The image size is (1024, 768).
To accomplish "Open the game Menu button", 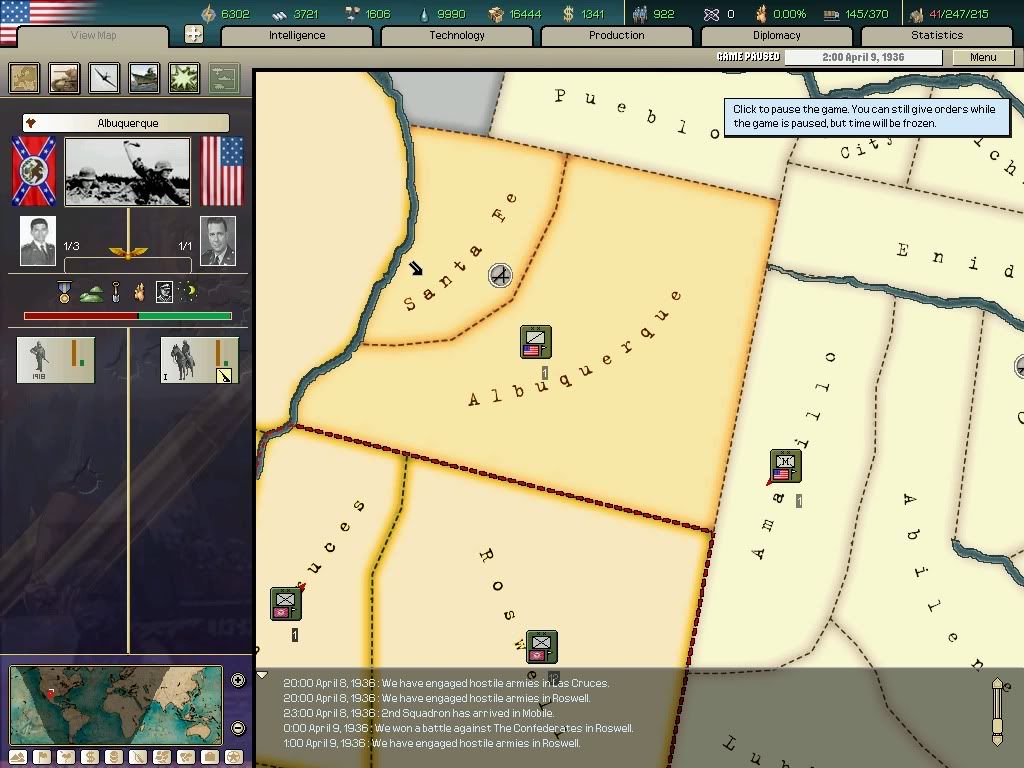I will pyautogui.click(x=983, y=57).
